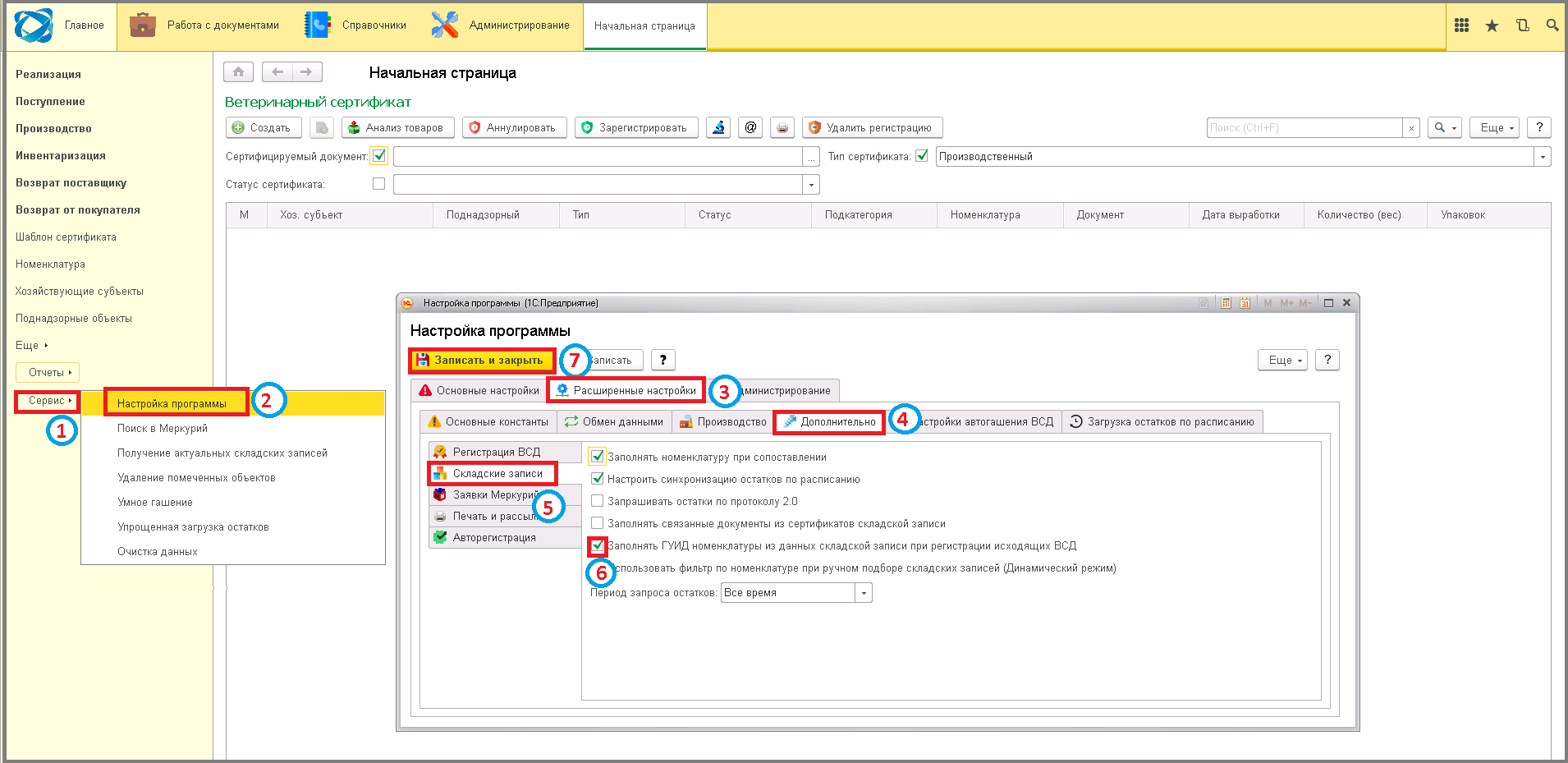
Task: Choose Поиск в Меркурий menu entry
Action: coord(163,428)
